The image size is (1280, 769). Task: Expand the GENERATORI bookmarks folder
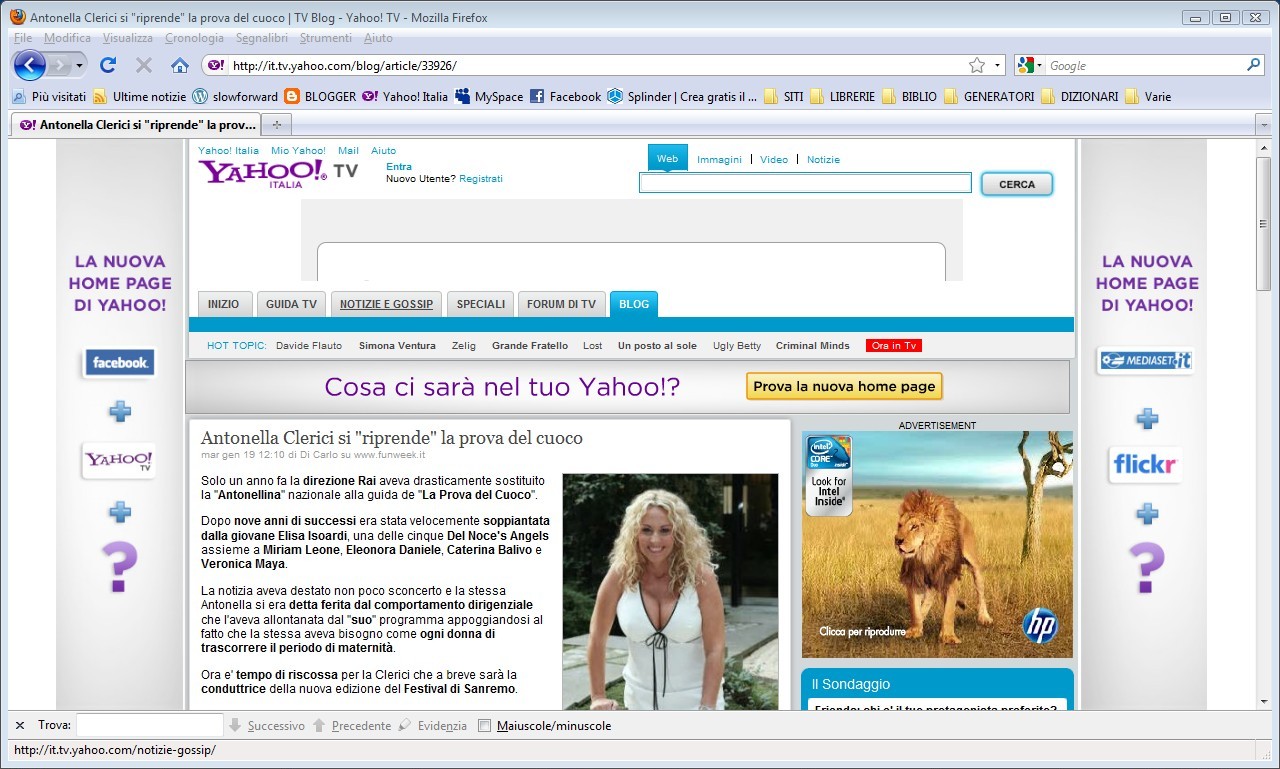(x=989, y=97)
